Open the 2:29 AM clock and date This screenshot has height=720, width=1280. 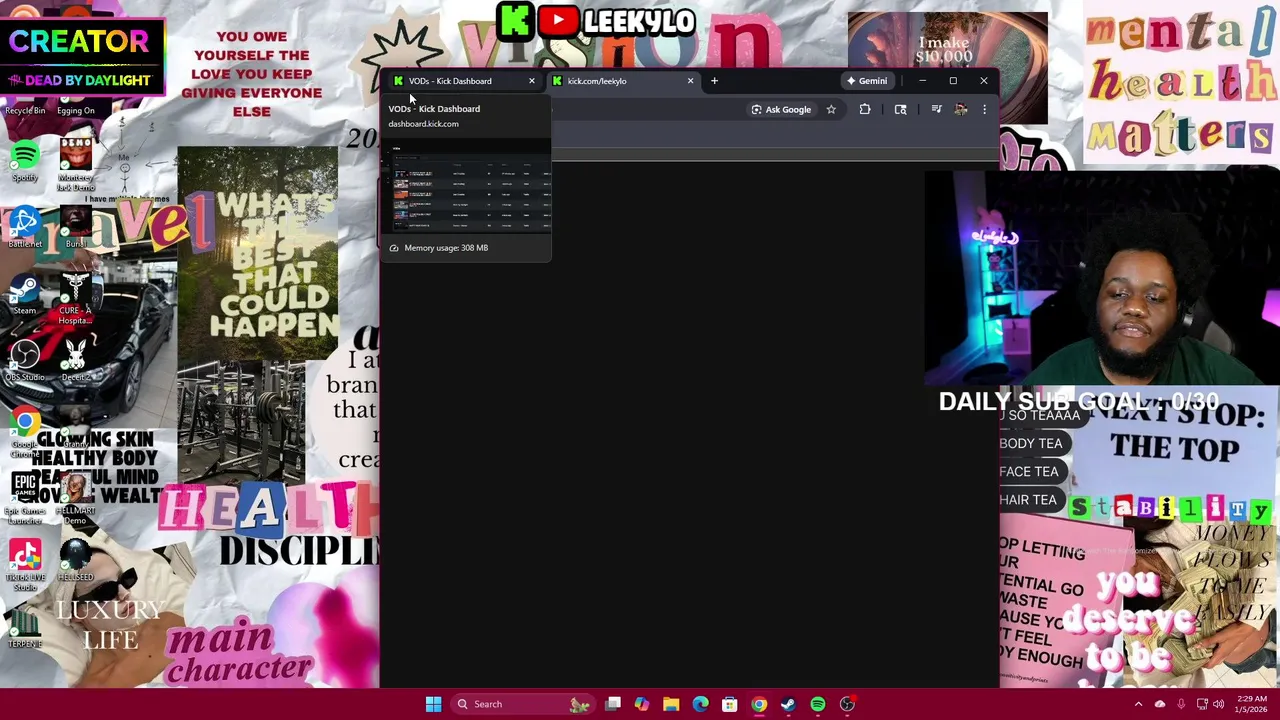click(x=1252, y=704)
